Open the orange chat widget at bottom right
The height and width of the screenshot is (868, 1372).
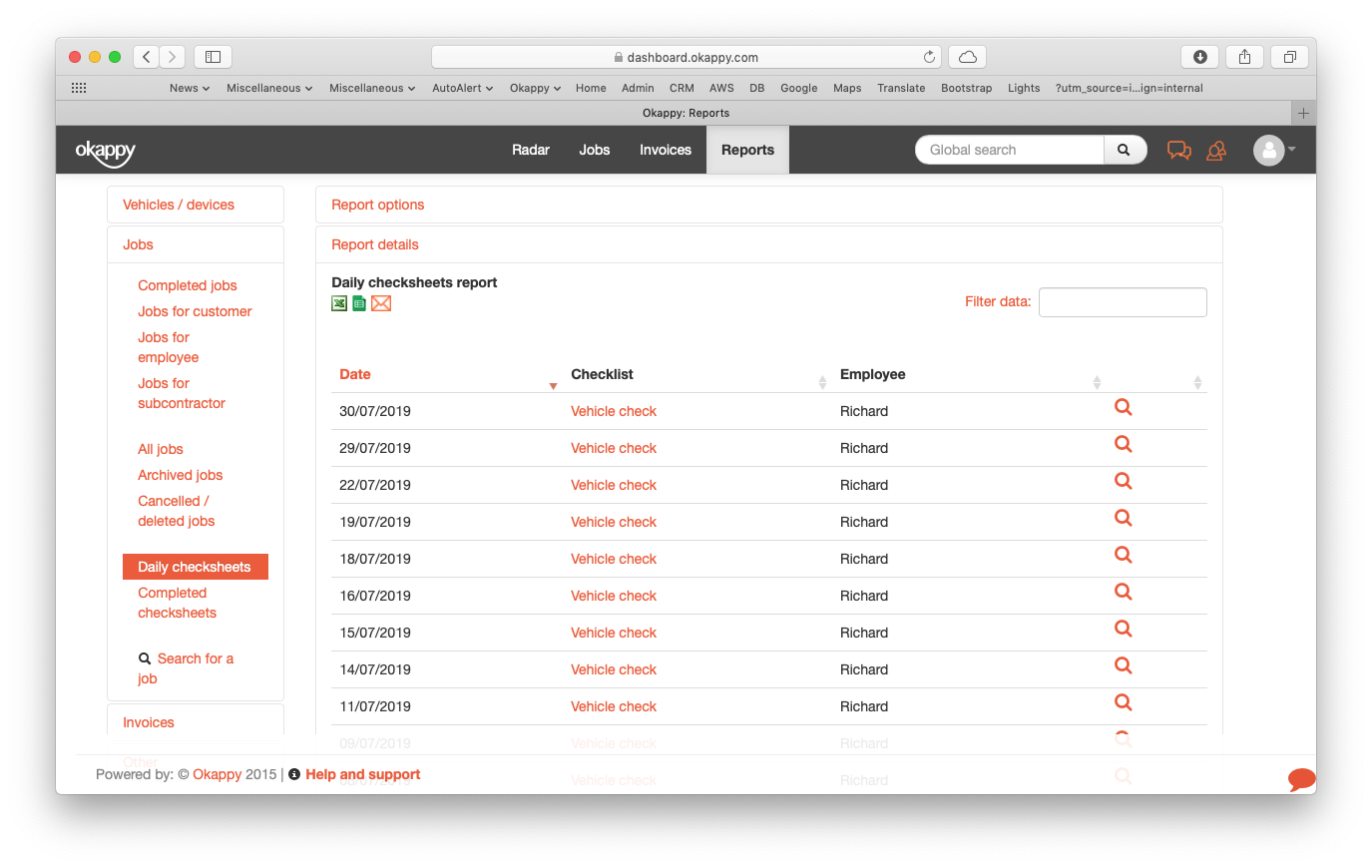point(1301,779)
